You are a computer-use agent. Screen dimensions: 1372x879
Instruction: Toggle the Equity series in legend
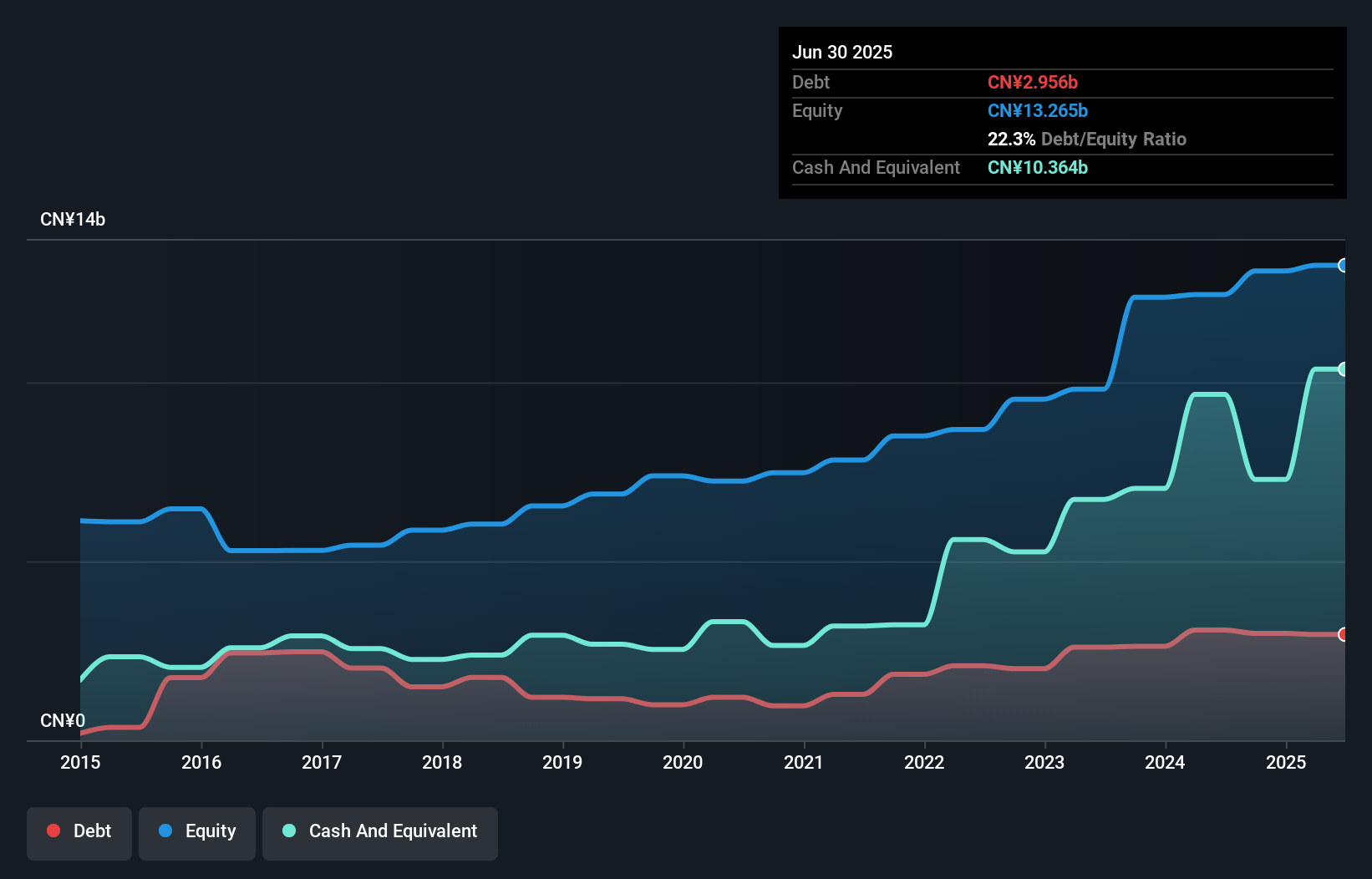[197, 831]
